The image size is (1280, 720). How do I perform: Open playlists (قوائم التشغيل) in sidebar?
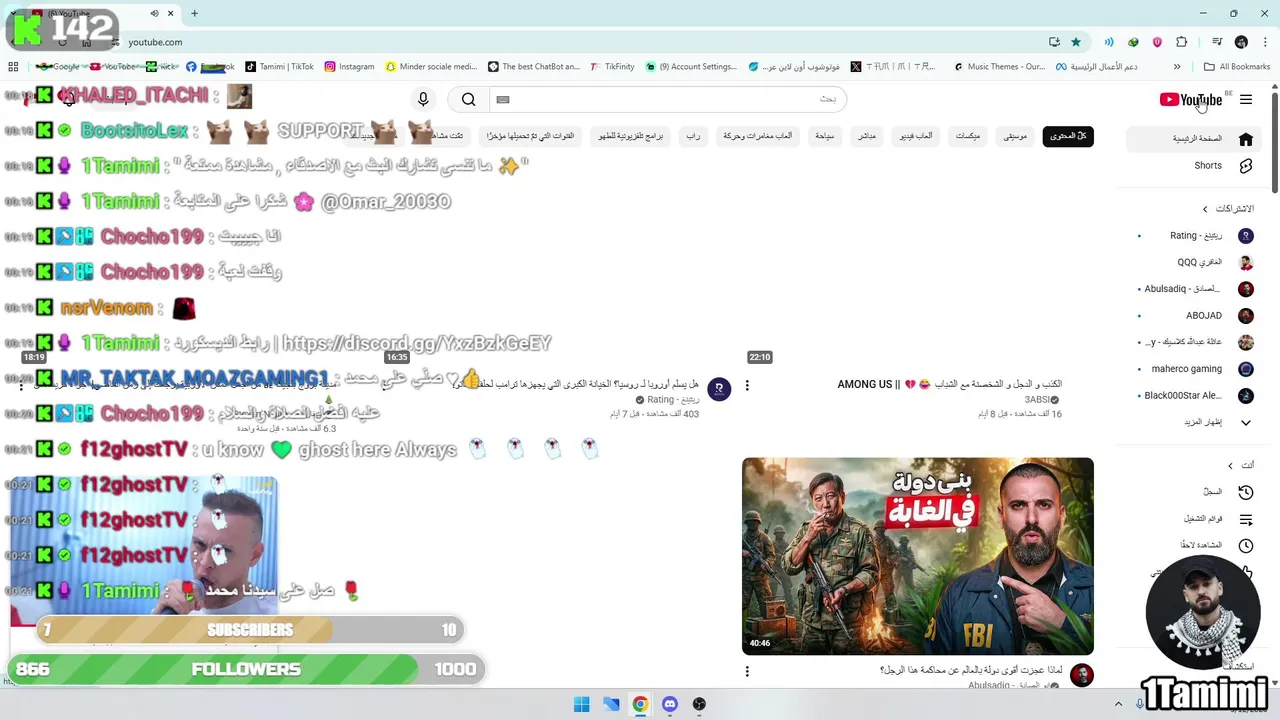click(1196, 519)
